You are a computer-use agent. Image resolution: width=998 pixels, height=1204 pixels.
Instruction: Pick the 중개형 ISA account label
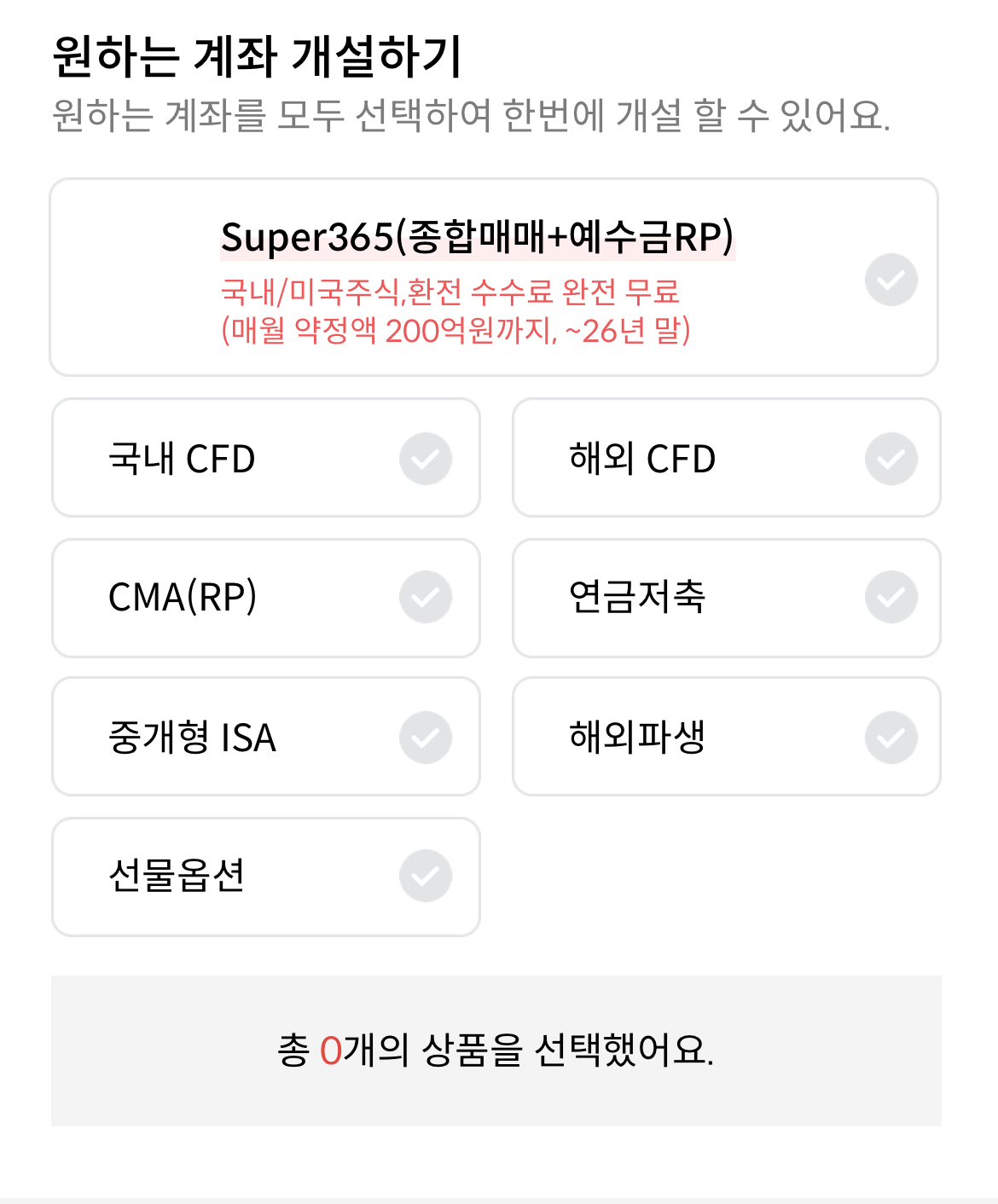(x=192, y=738)
